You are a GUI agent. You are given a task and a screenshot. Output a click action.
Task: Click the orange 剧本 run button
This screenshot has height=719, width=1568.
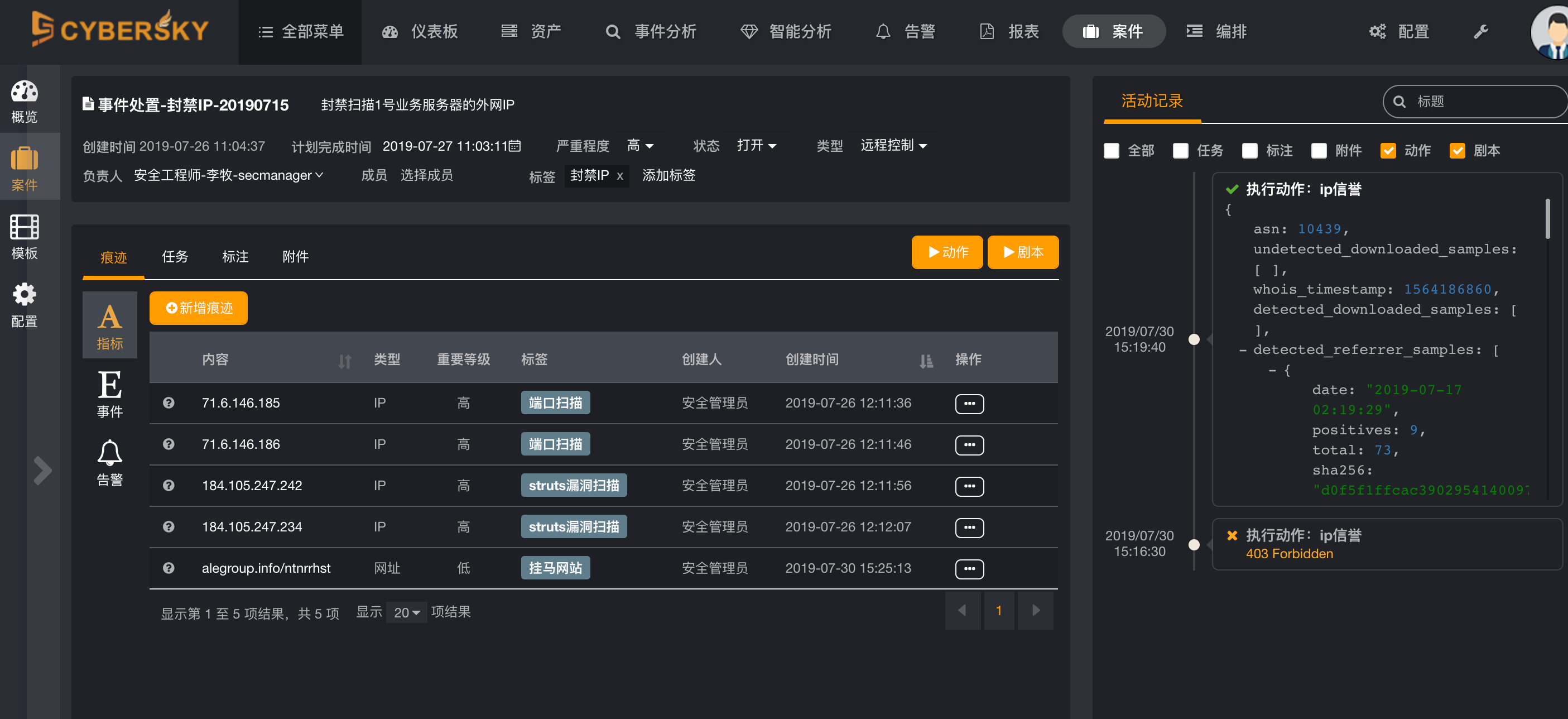(1023, 252)
